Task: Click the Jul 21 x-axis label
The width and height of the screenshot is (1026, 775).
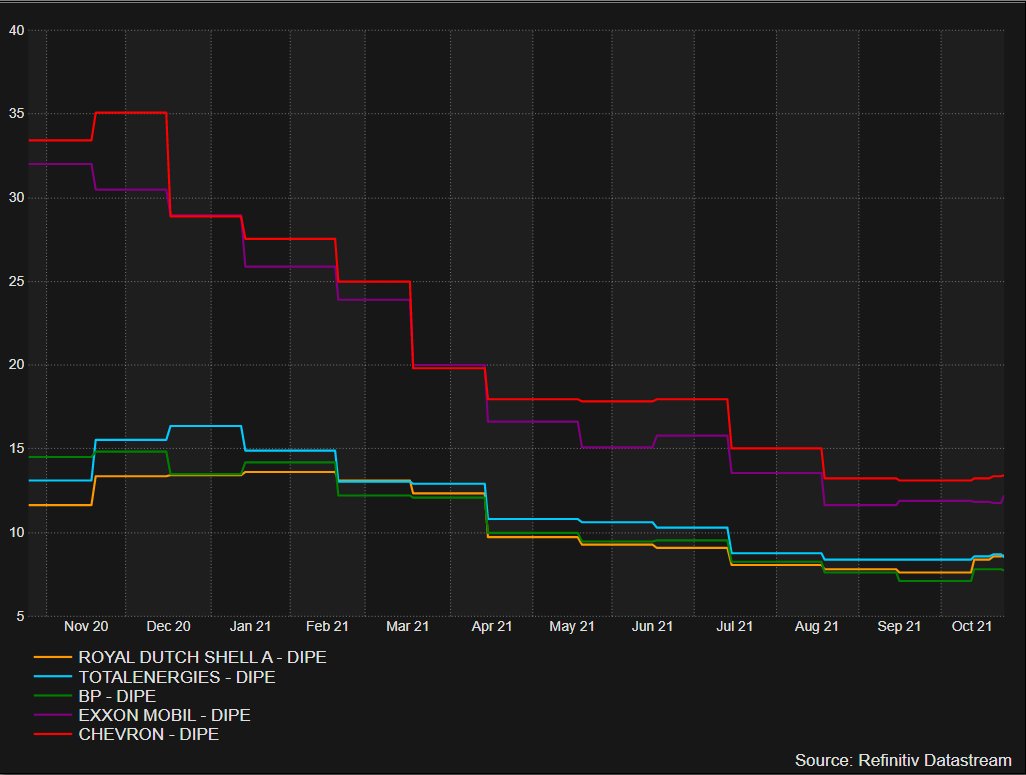Action: (x=734, y=626)
